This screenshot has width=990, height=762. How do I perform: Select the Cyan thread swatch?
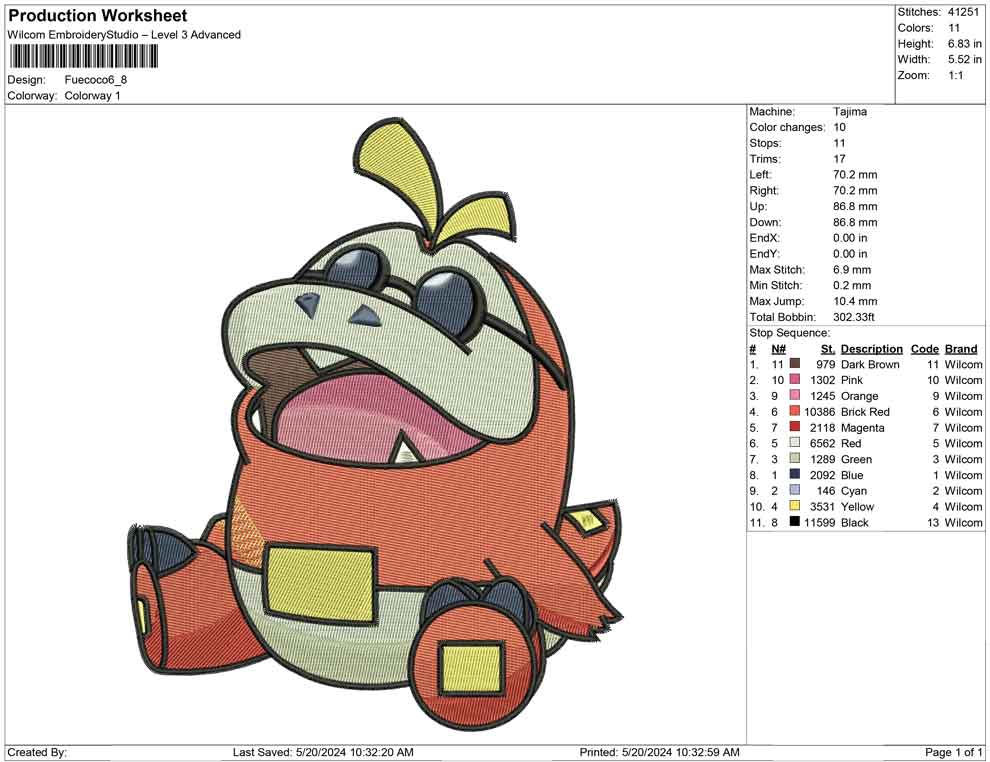[795, 490]
